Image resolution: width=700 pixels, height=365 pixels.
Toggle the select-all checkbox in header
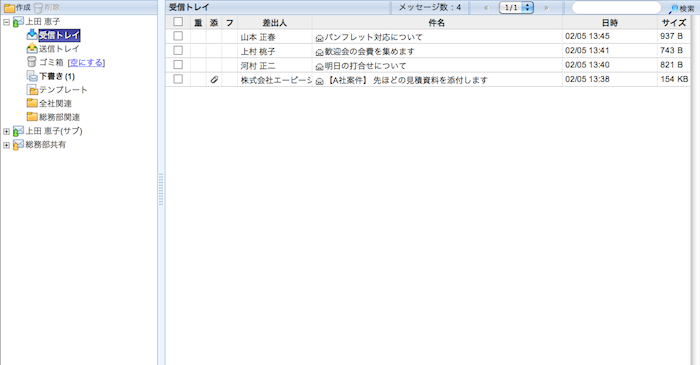[178, 21]
